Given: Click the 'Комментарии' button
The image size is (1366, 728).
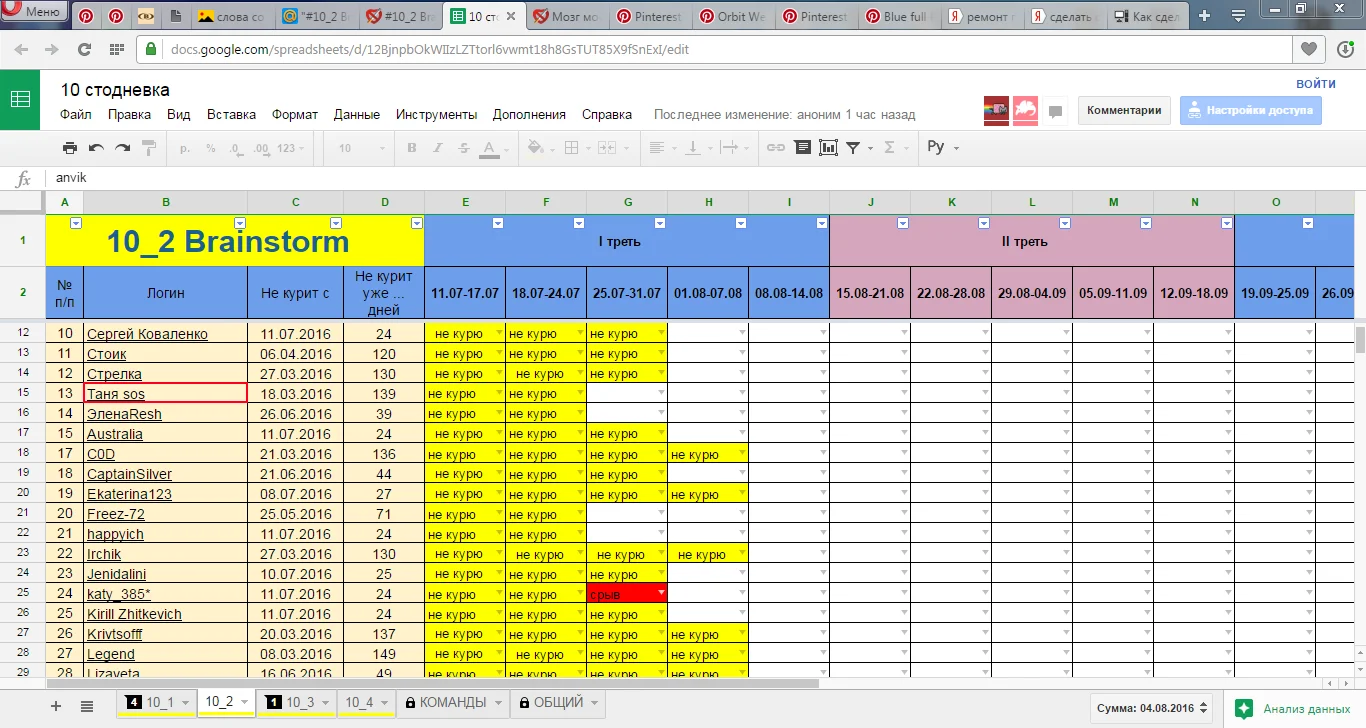Looking at the screenshot, I should pos(1124,111).
